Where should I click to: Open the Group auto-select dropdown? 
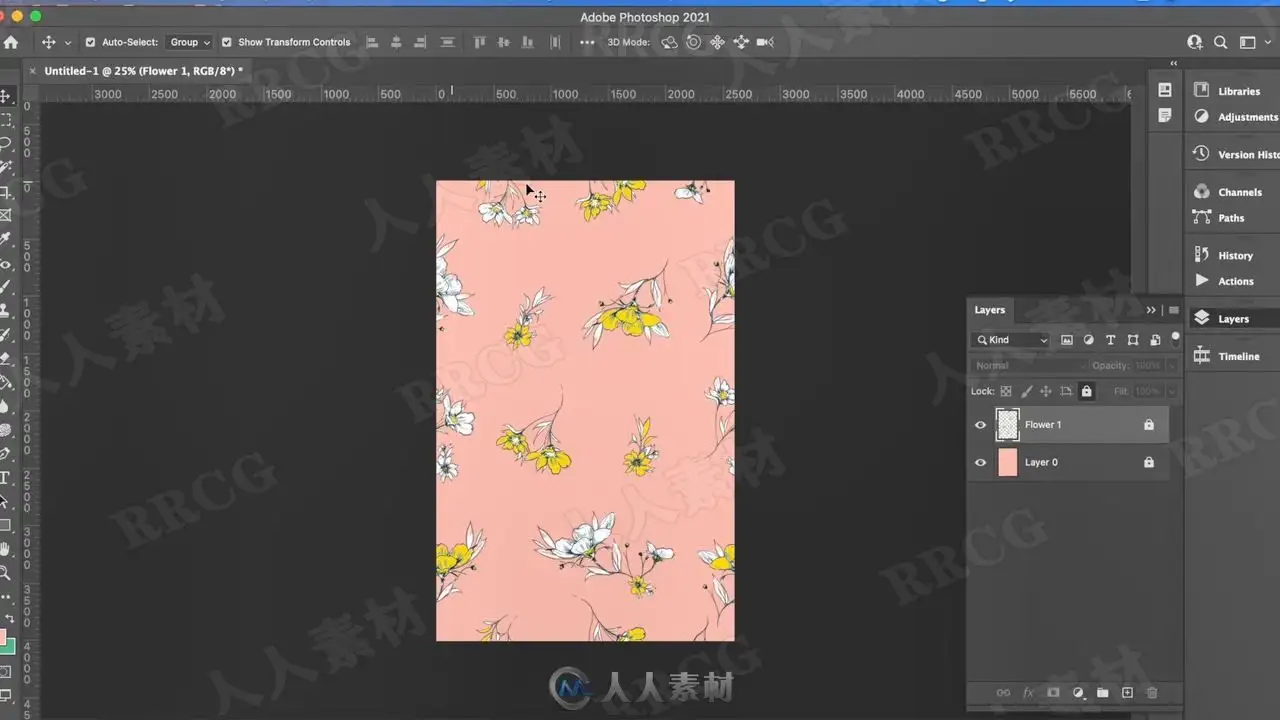[190, 42]
